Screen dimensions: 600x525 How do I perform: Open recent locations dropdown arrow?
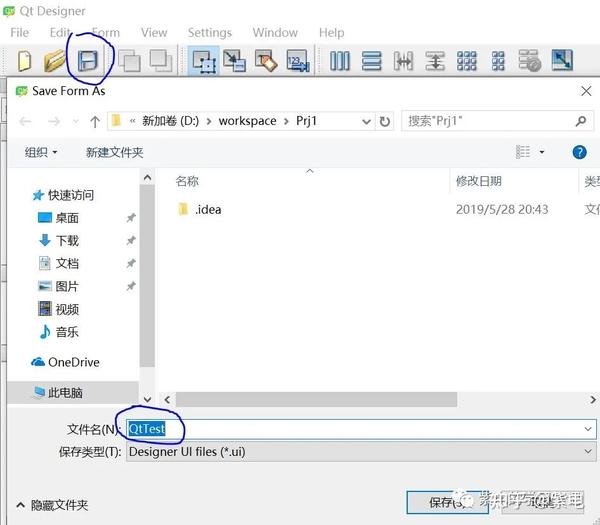click(76, 122)
